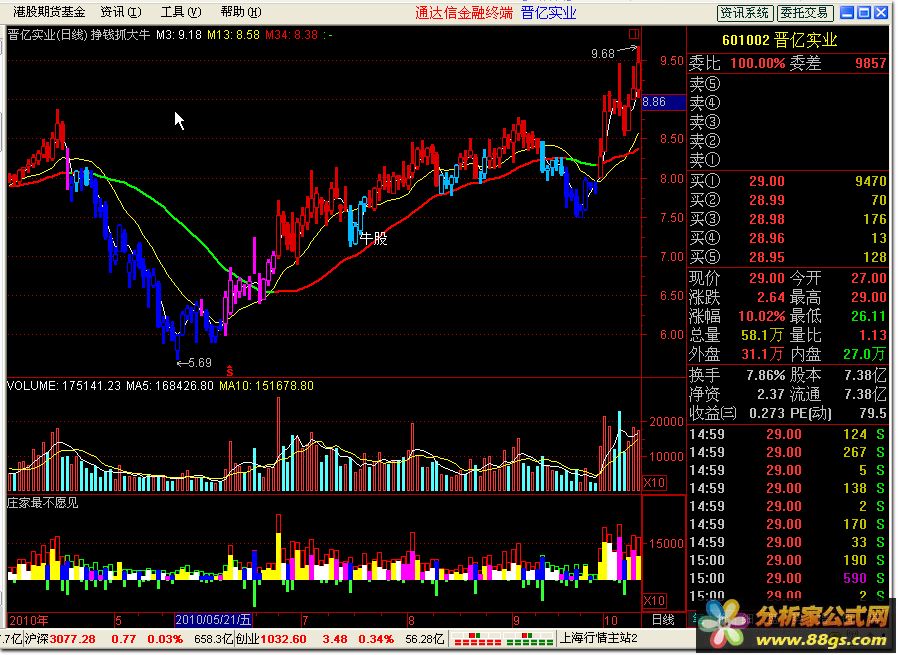This screenshot has height=655, width=898.
Task: Click the 卖⑤ ask row
Action: pos(788,84)
